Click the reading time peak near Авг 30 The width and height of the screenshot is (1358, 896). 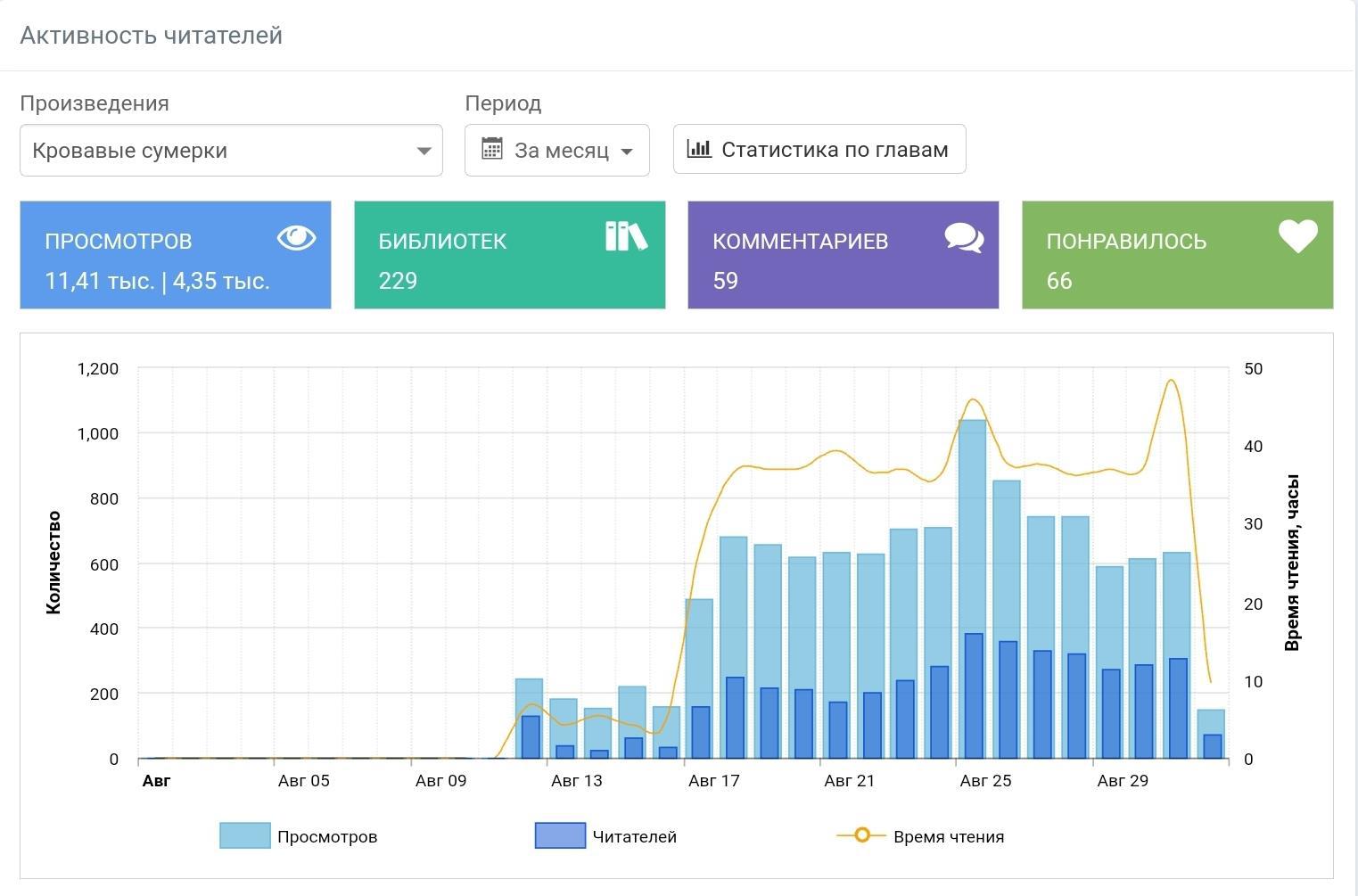tap(1172, 381)
